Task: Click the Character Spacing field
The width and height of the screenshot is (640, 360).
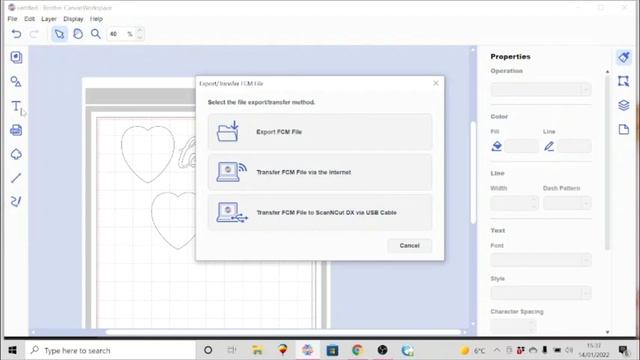Action: (x=513, y=326)
